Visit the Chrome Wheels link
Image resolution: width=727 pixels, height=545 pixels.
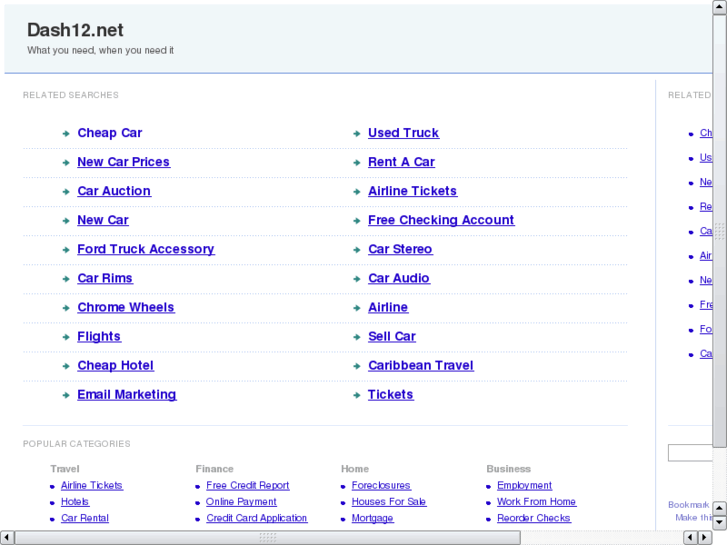click(126, 307)
